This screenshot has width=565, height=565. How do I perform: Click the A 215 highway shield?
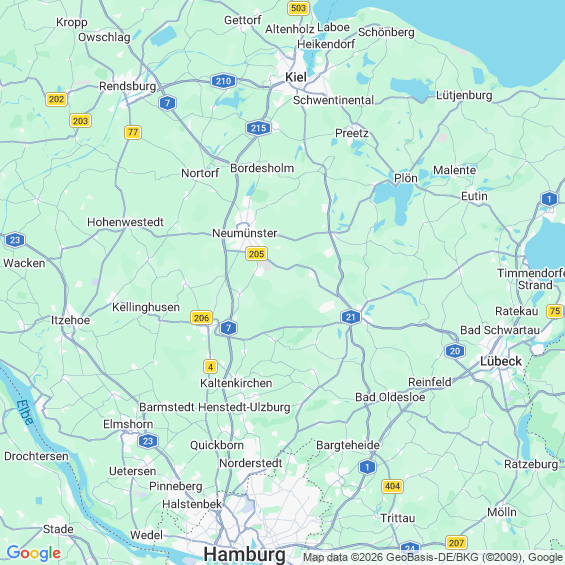pos(258,128)
